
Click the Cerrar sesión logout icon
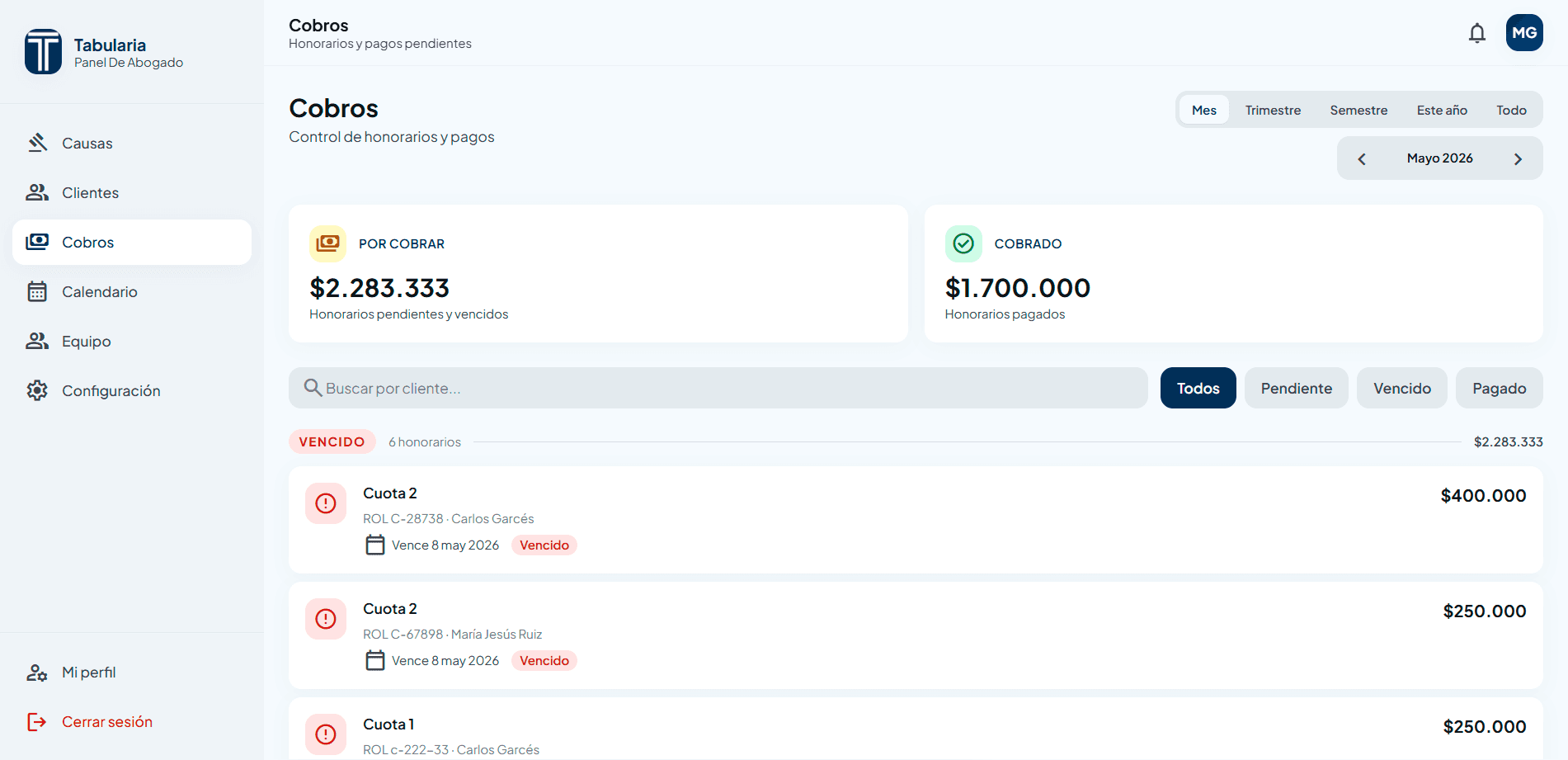(37, 722)
